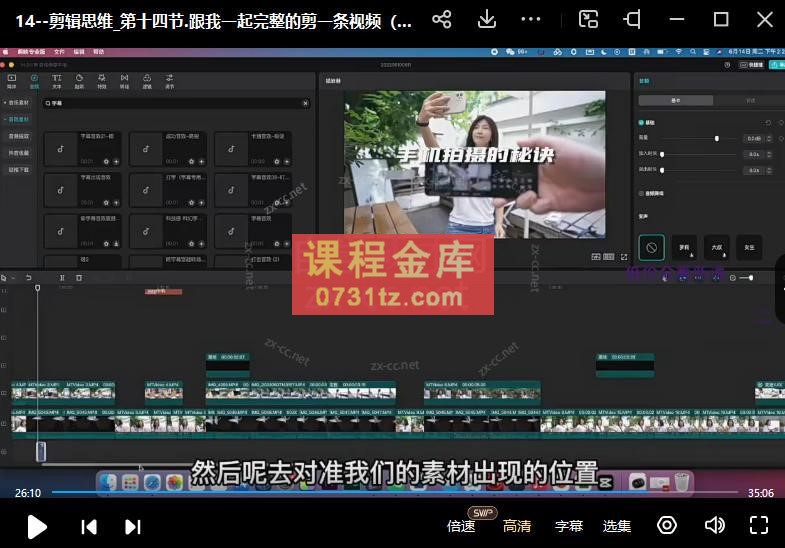This screenshot has width=785, height=548.
Task: Choose the 萝莉 voice changer
Action: tap(684, 247)
